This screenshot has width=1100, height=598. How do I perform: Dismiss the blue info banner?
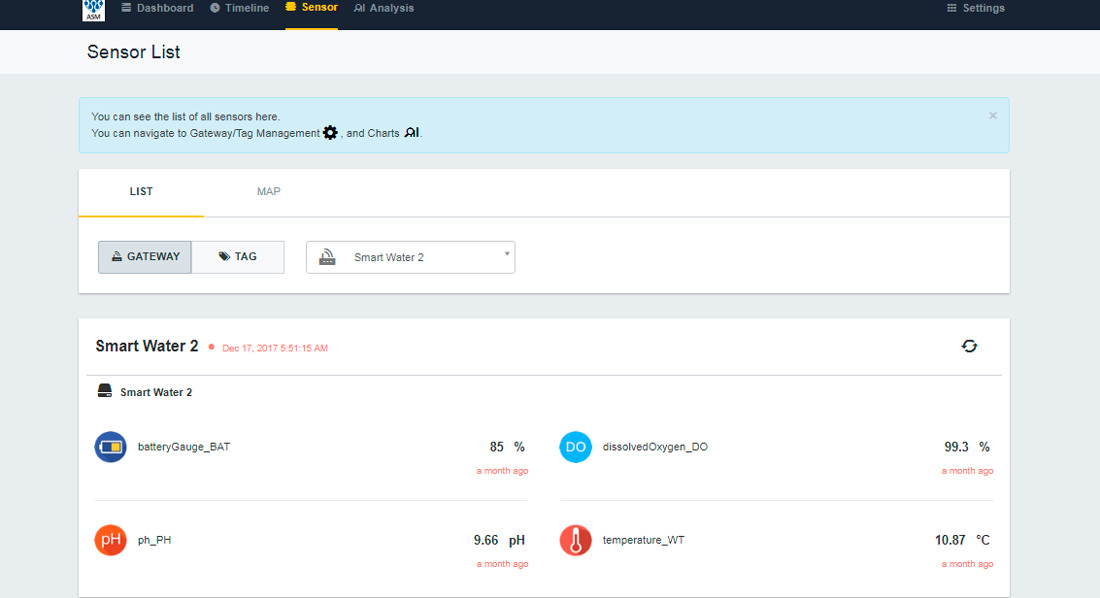coord(993,116)
